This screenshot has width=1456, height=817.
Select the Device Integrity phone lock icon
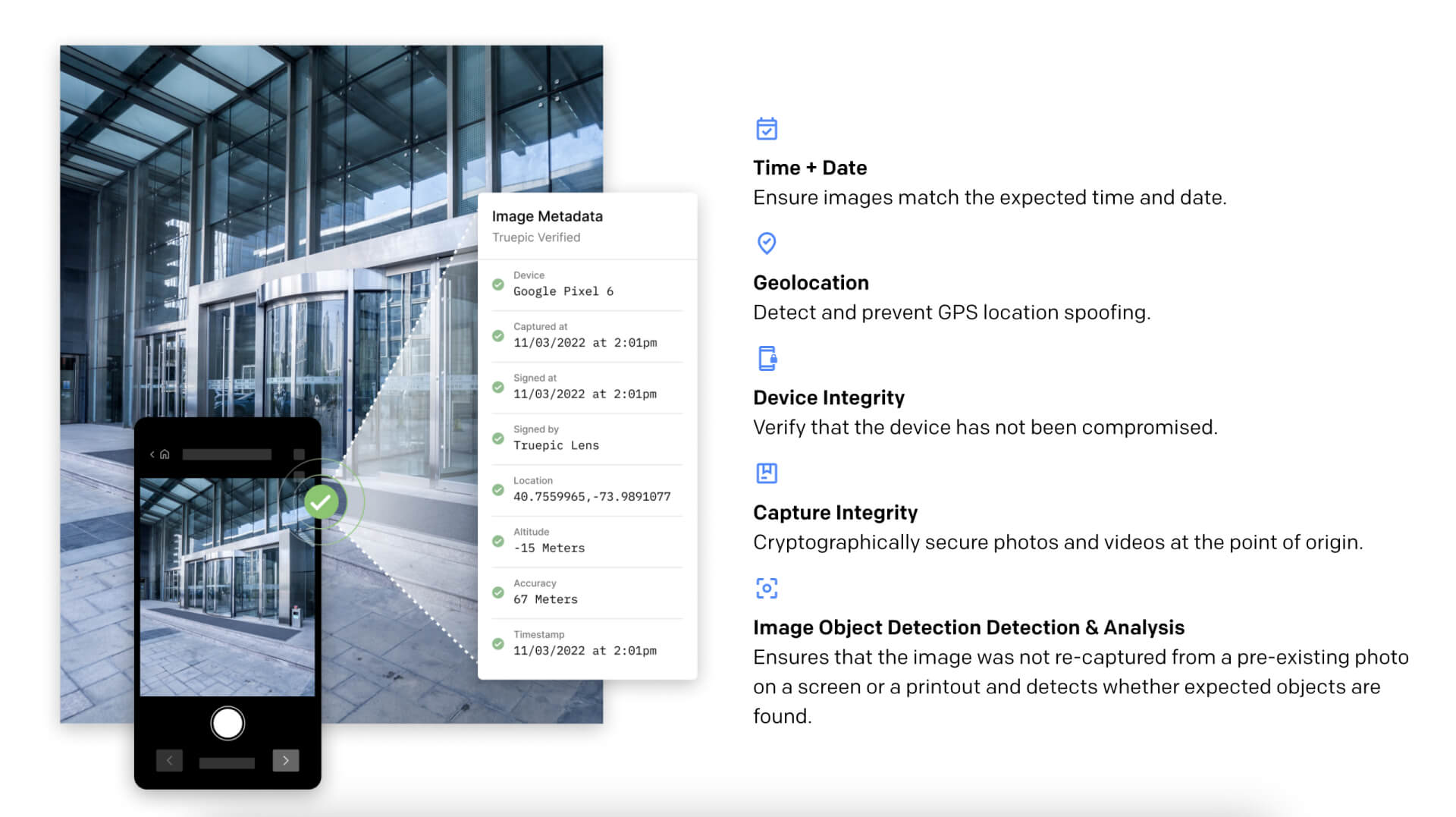tap(767, 358)
